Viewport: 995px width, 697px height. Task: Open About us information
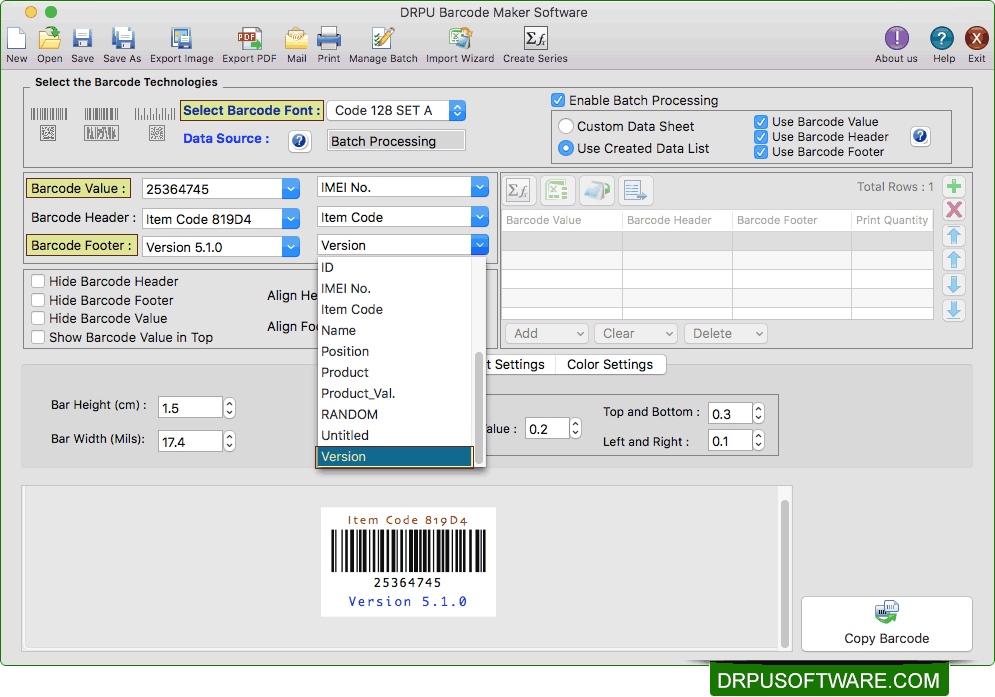tap(897, 39)
